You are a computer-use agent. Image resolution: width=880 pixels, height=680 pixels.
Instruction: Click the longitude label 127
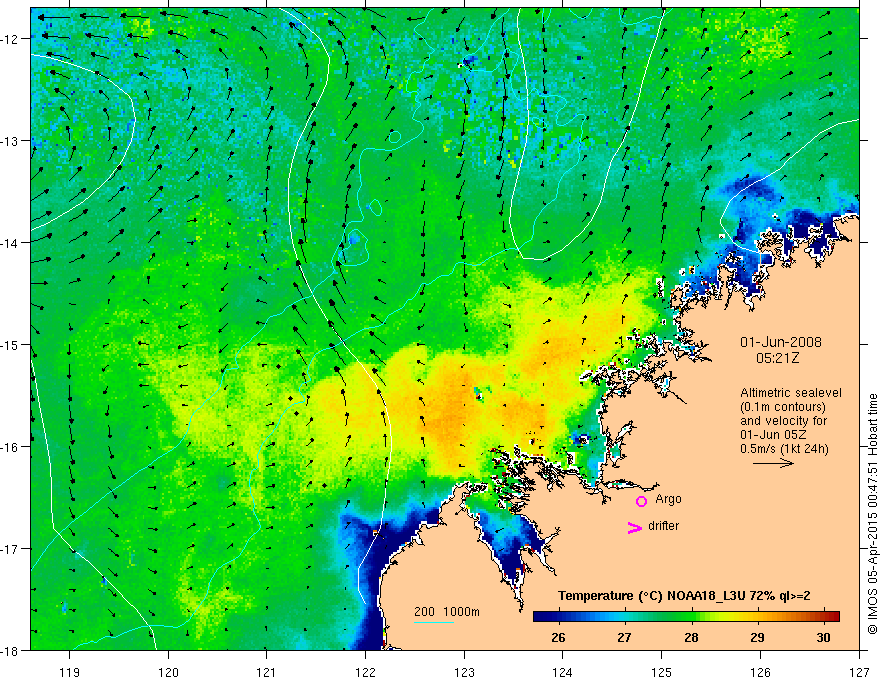859,672
